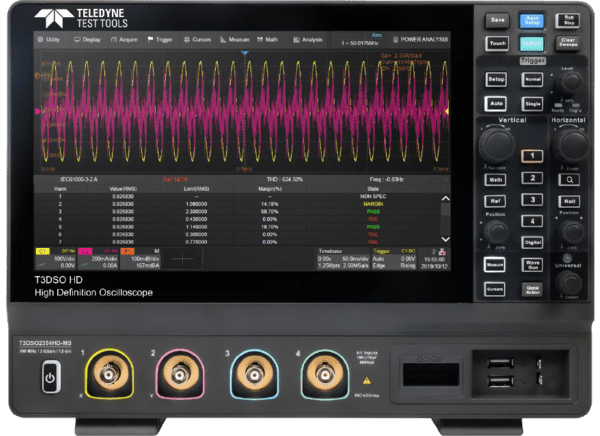This screenshot has height=436, width=600.
Task: Push the Clear Sweeps button
Action: [x=568, y=42]
